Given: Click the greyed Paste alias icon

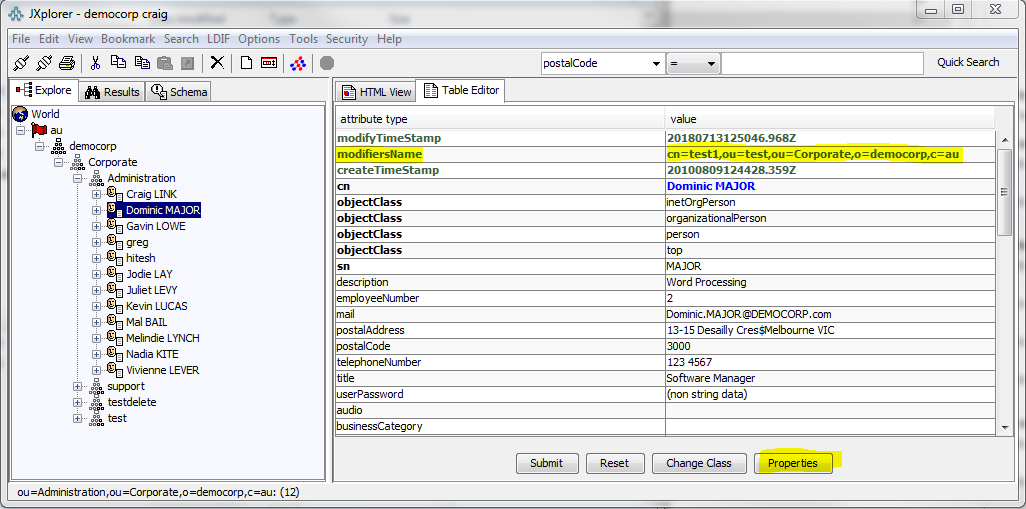Looking at the screenshot, I should (188, 63).
